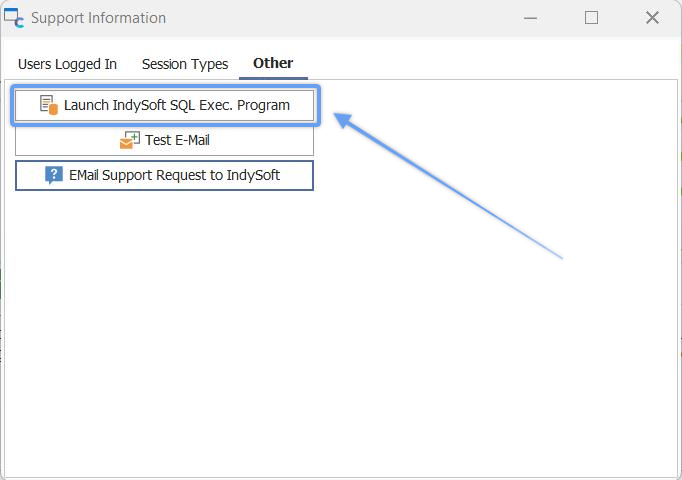Click the envelope icon on Test E-Mail
The width and height of the screenshot is (682, 480).
point(130,140)
